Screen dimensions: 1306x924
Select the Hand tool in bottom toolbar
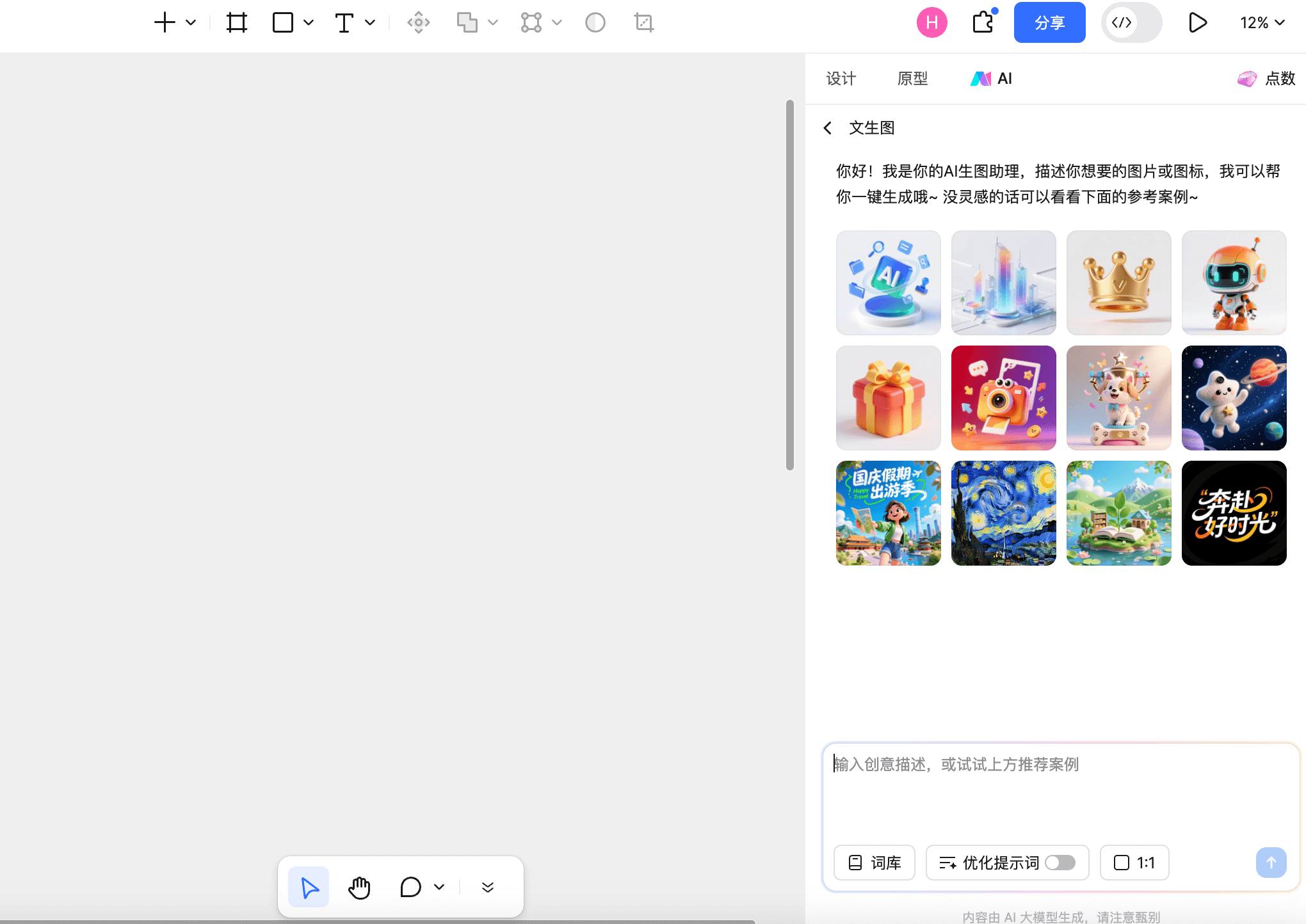[359, 888]
